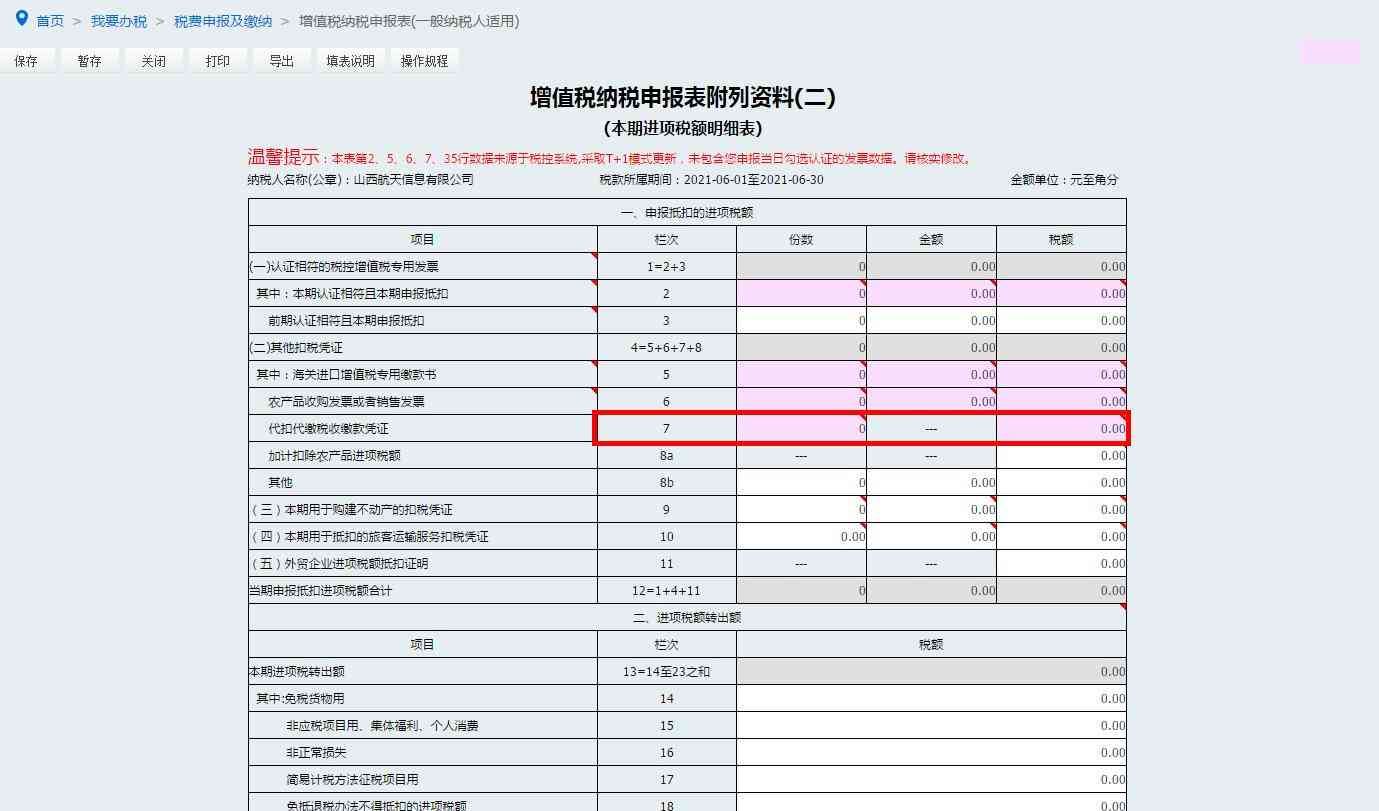
Task: Export the form using 导出
Action: (x=281, y=61)
